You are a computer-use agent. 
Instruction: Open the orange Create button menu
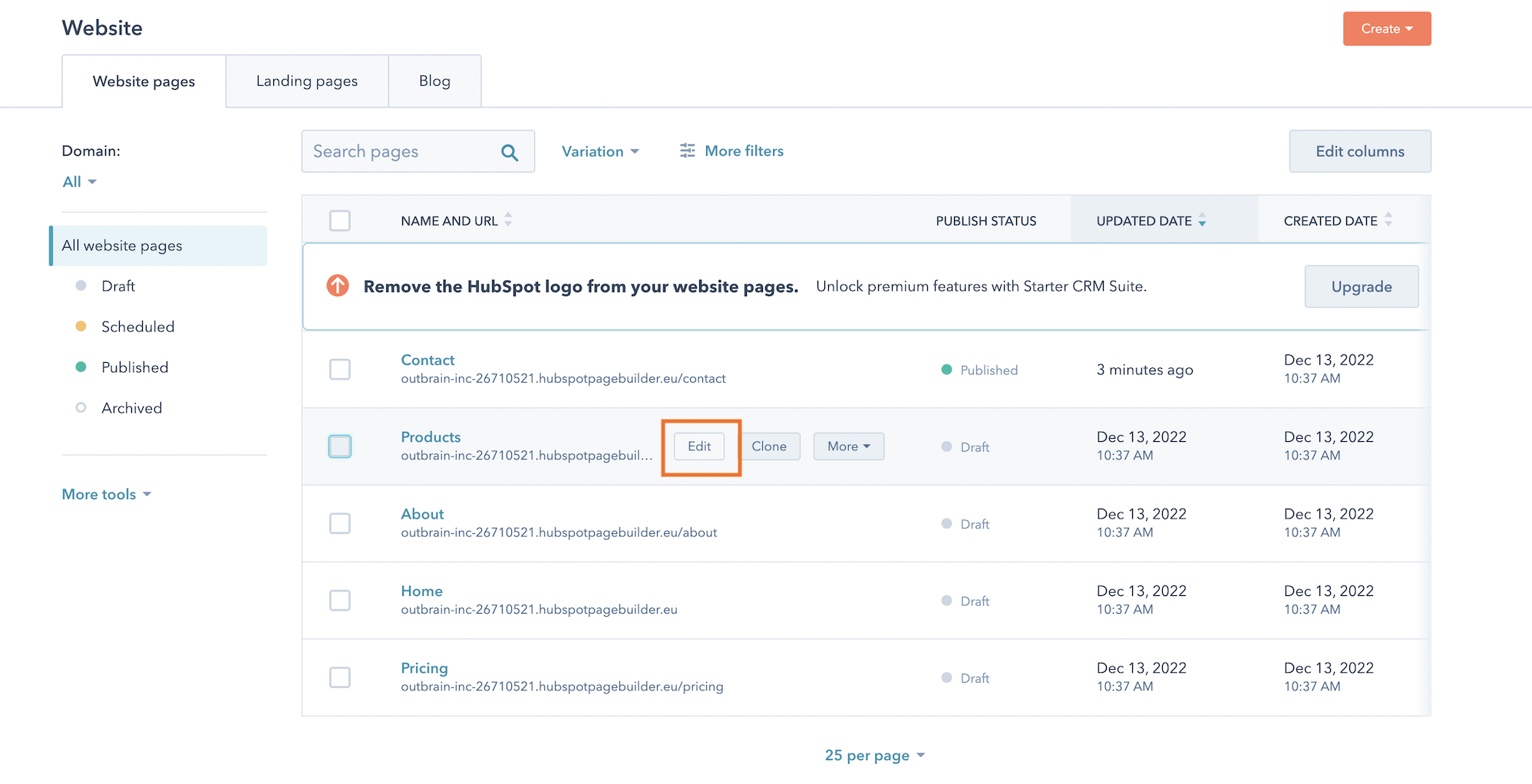pyautogui.click(x=1386, y=29)
